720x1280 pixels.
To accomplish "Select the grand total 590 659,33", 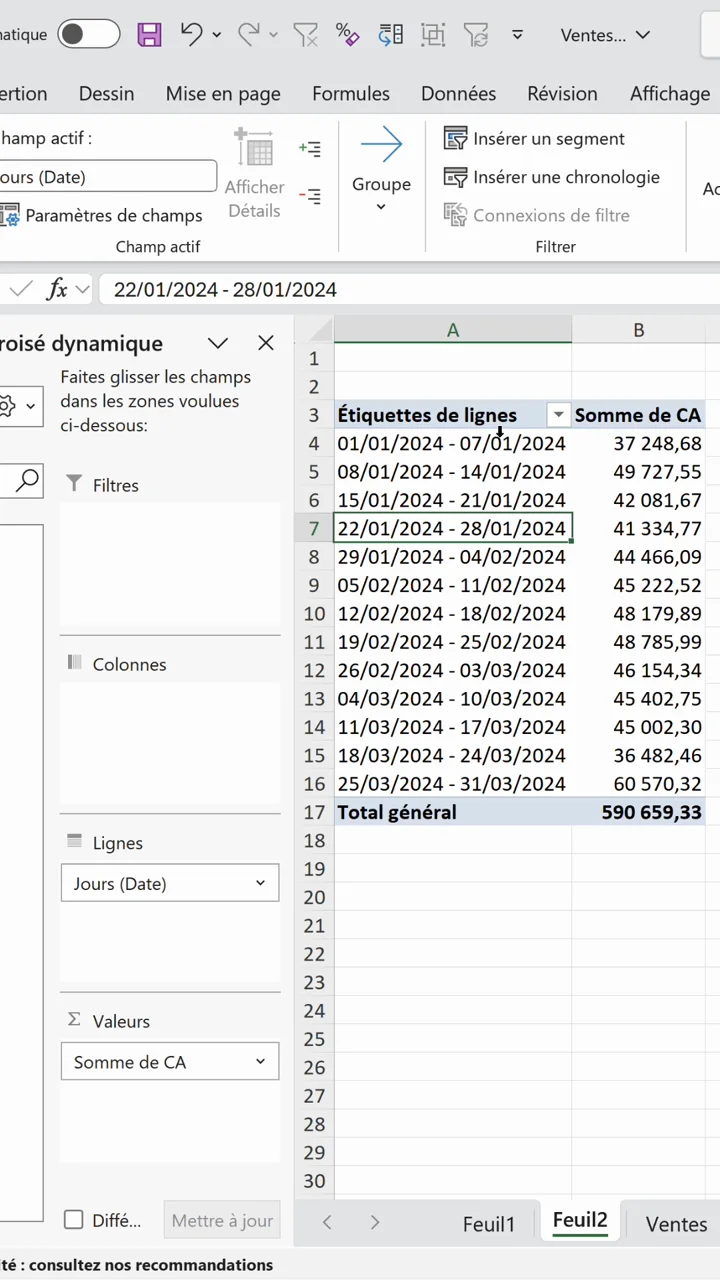I will click(638, 812).
